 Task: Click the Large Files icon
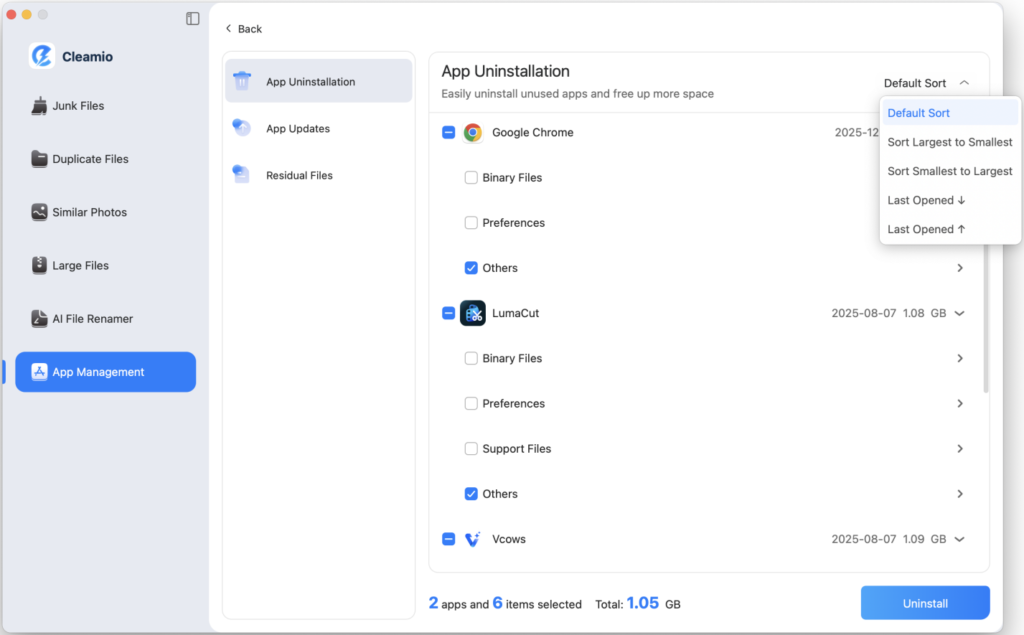tap(40, 265)
